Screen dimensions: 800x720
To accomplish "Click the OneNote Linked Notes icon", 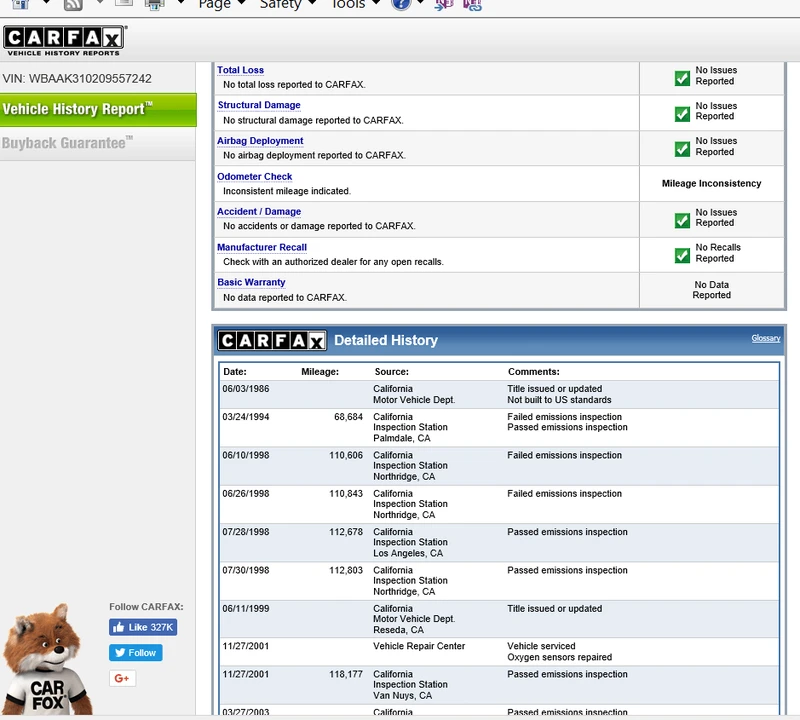I will (x=472, y=5).
